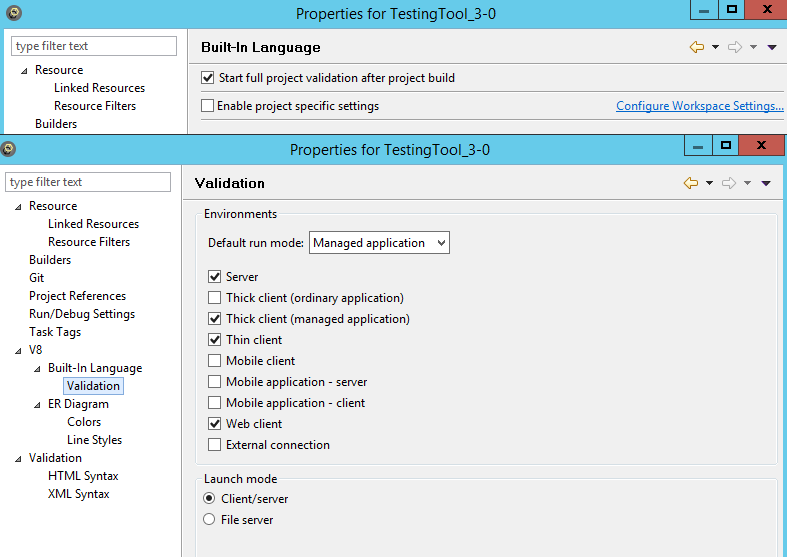Check Mobile client environment
Viewport: 787px width, 557px height.
point(214,361)
